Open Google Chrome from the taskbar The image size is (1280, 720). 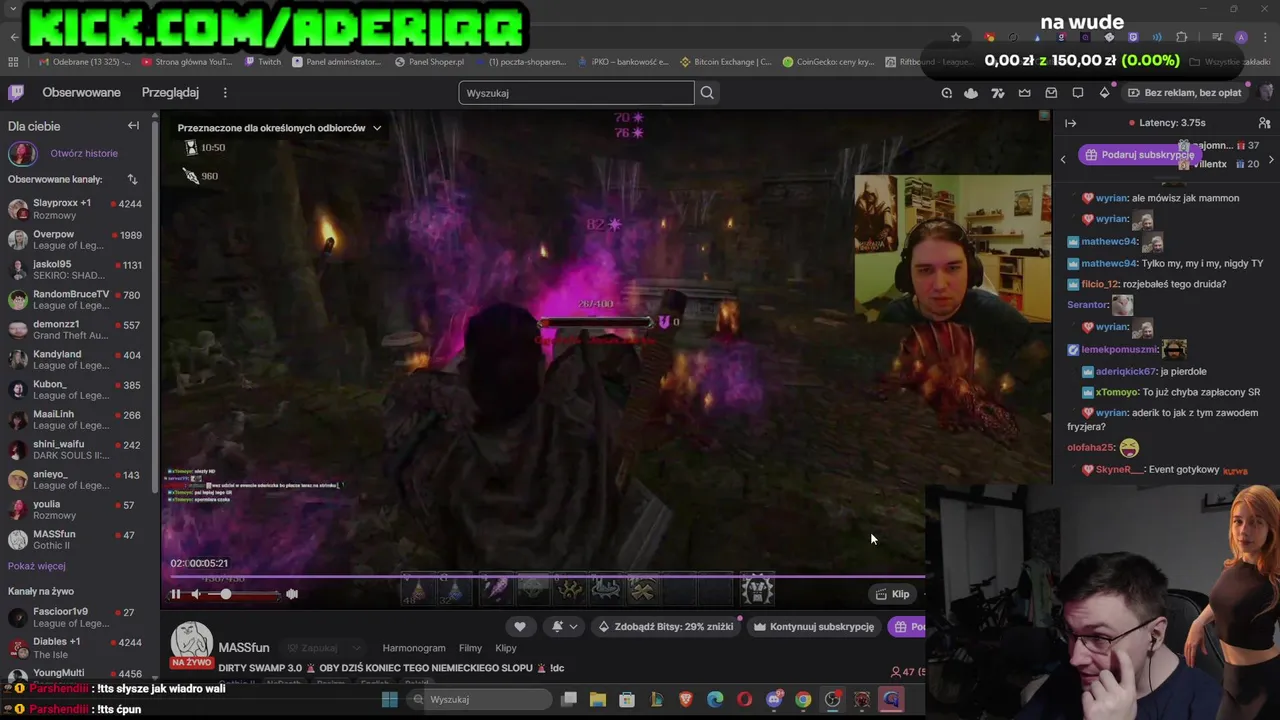pyautogui.click(x=803, y=699)
